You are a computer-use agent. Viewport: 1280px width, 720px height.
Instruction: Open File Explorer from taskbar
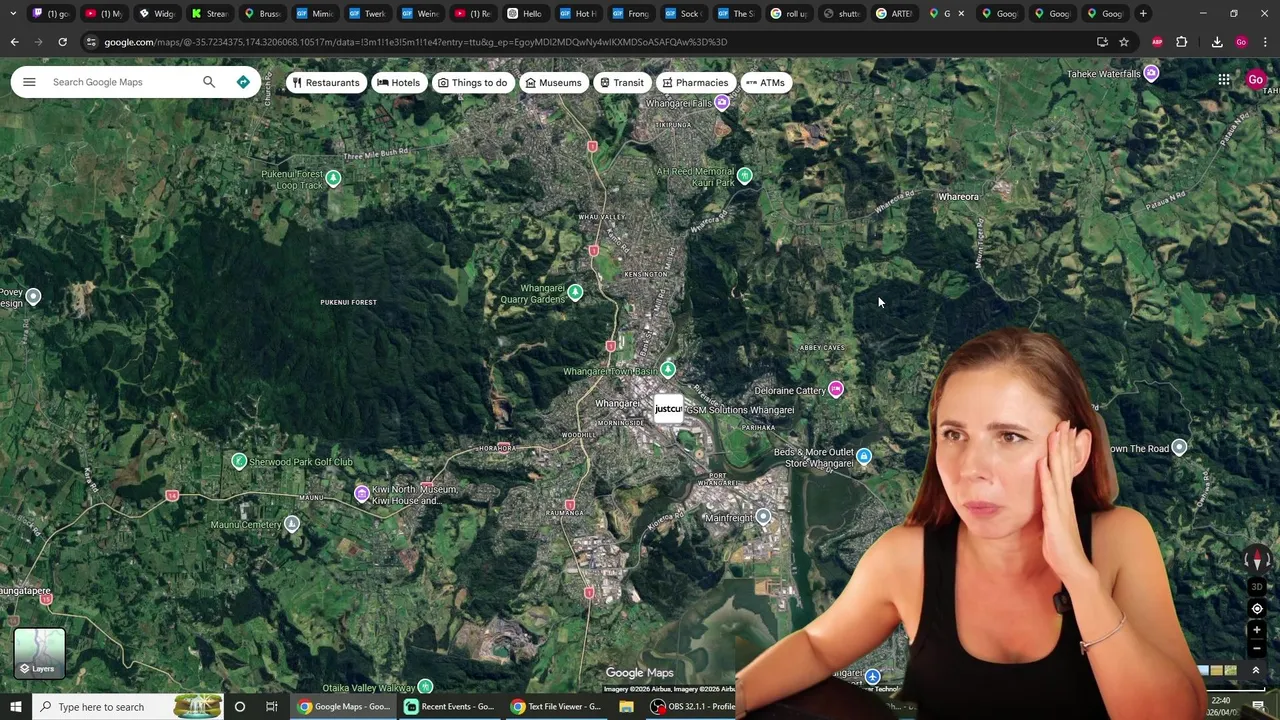click(x=626, y=707)
